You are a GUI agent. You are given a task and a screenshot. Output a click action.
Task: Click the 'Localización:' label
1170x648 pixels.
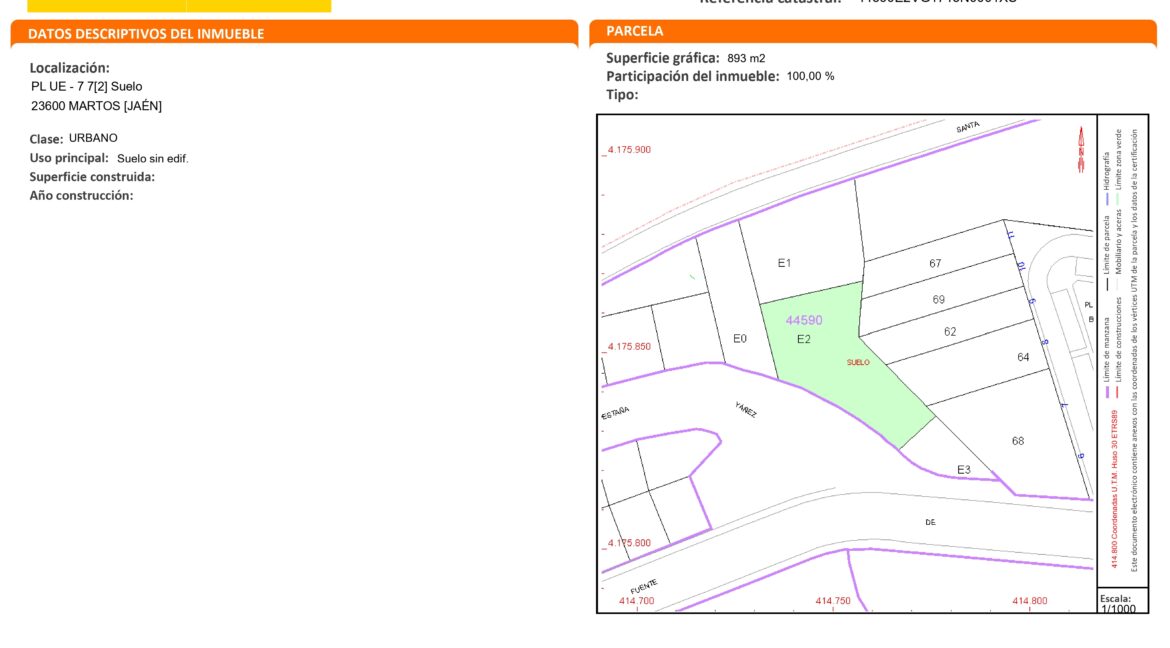click(69, 68)
